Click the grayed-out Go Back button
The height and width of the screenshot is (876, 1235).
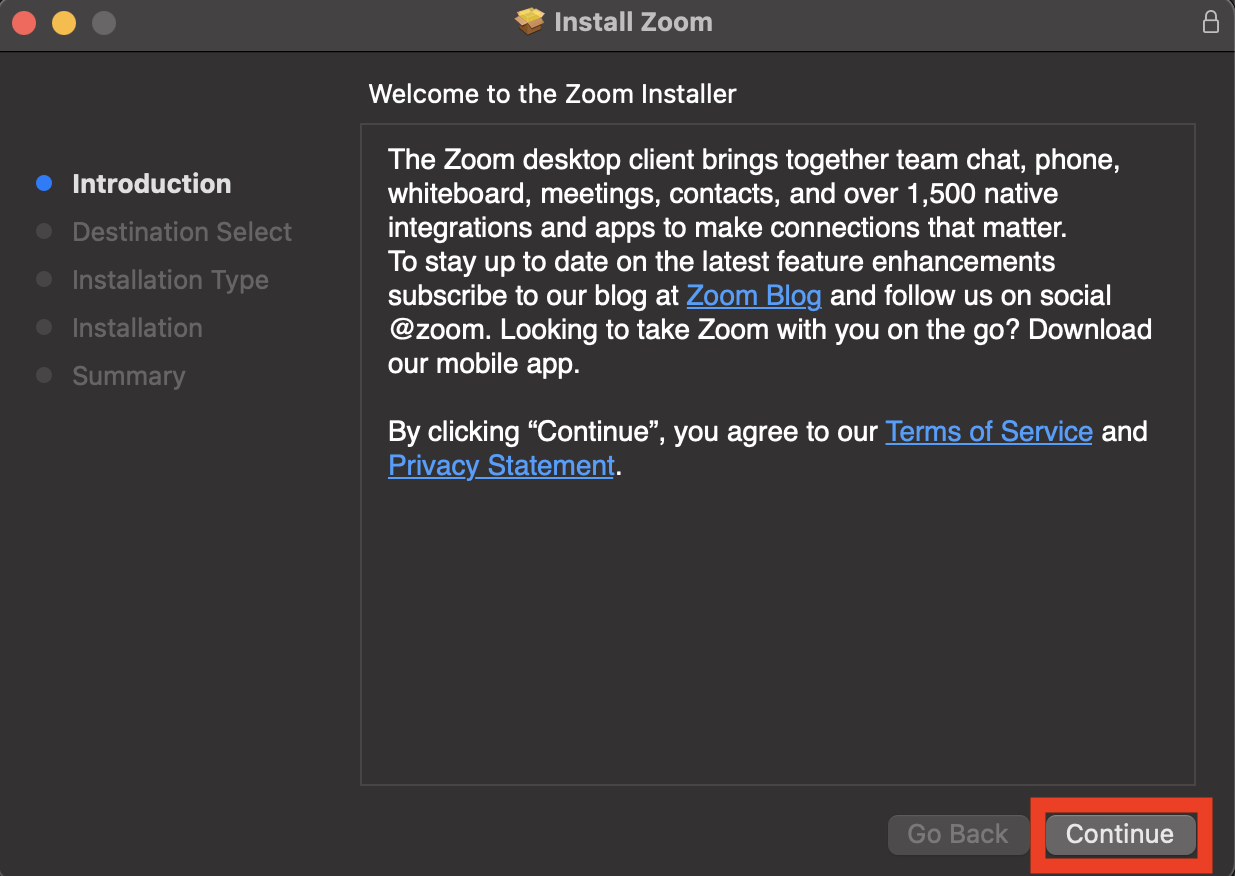coord(958,834)
